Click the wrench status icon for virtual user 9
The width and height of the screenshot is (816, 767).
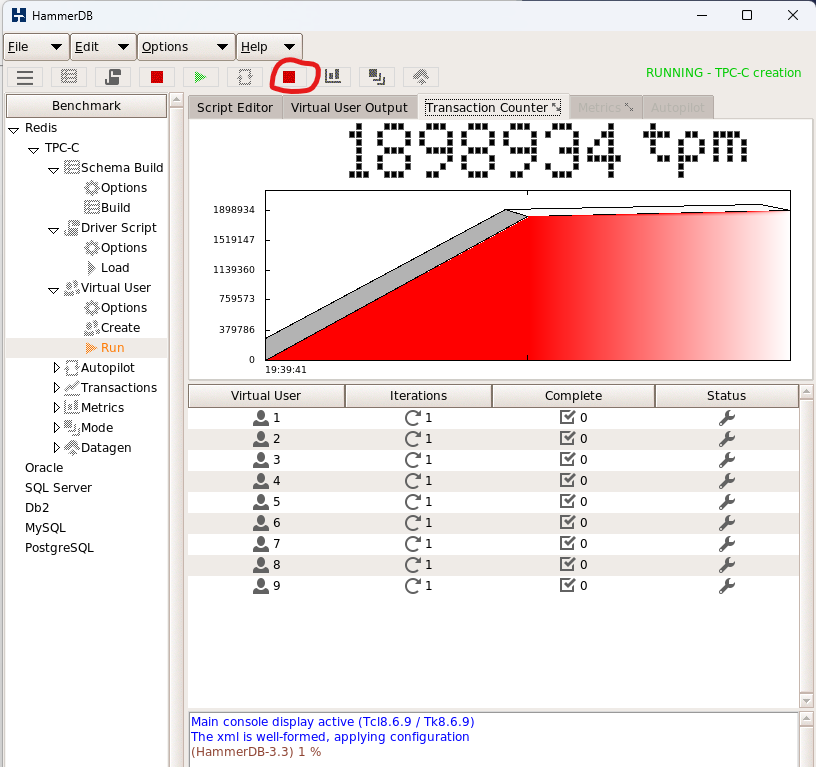coord(726,586)
